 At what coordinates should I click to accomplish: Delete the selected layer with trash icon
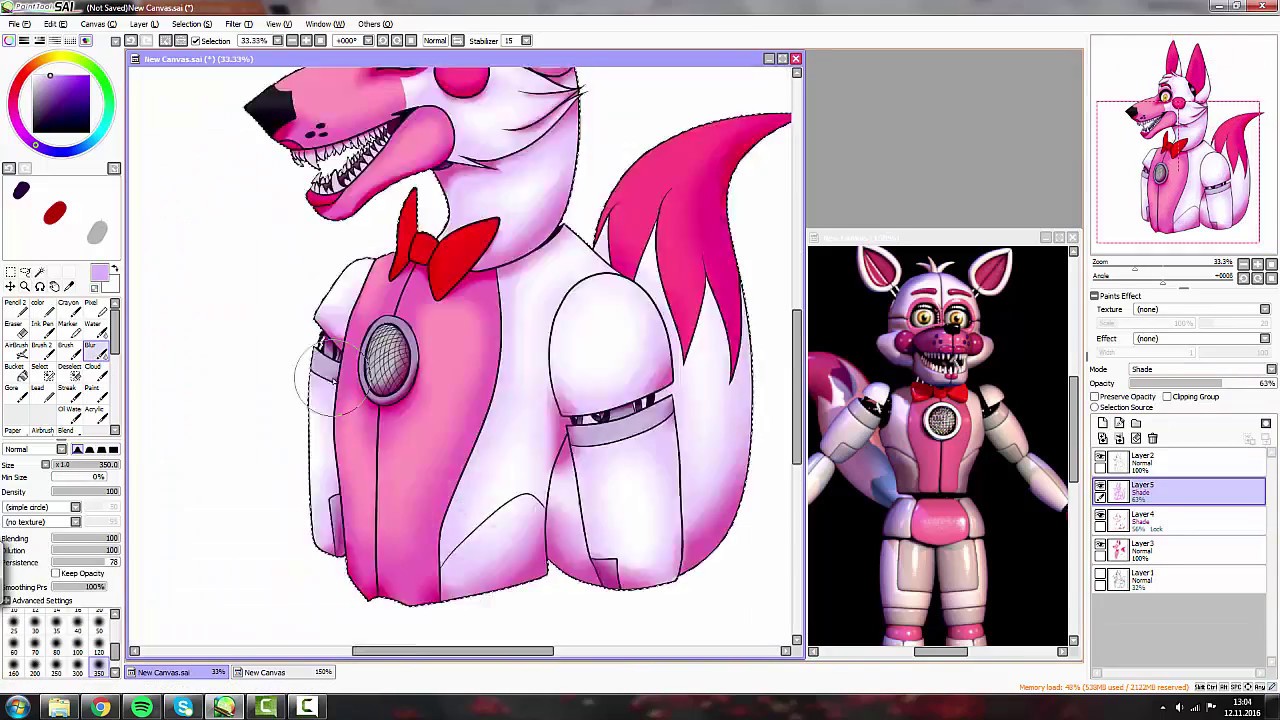pos(1152,438)
